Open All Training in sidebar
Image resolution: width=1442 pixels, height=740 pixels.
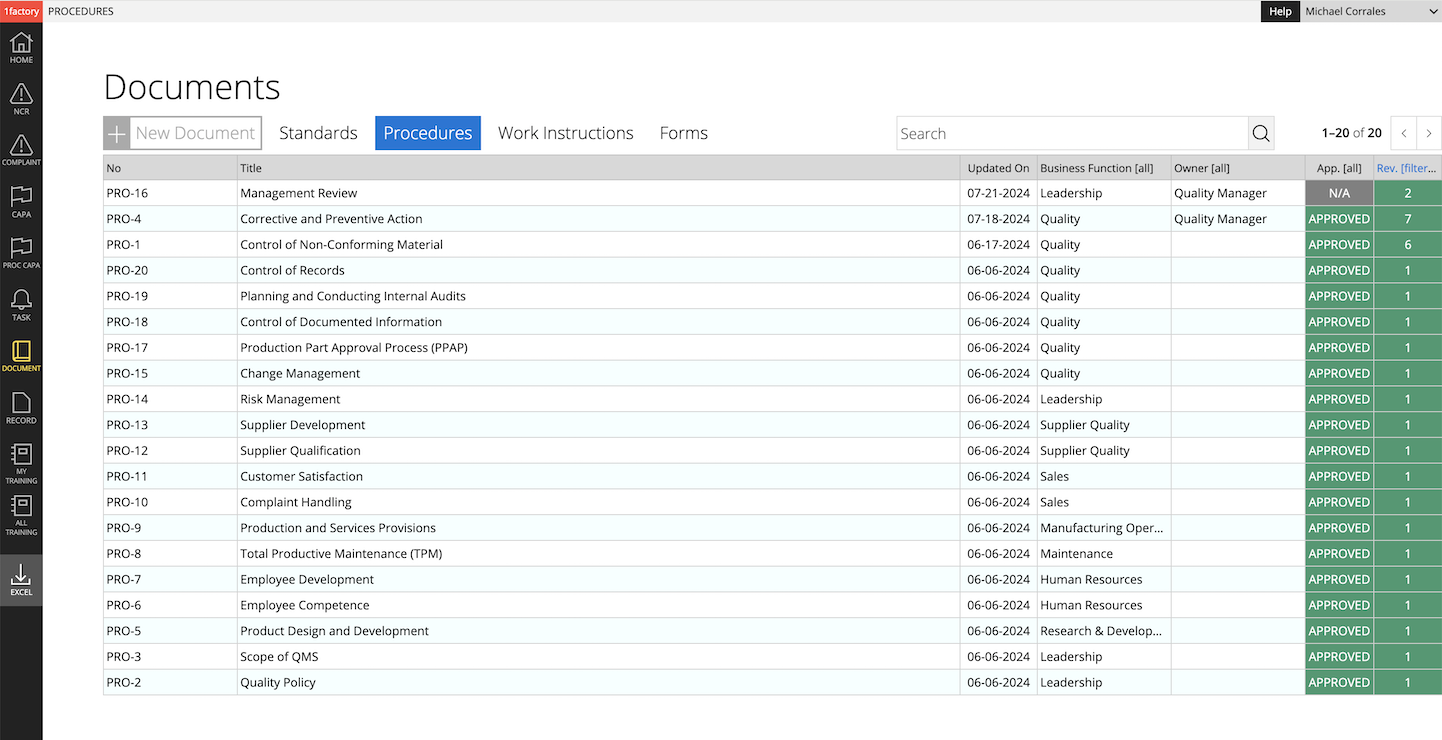coord(21,515)
